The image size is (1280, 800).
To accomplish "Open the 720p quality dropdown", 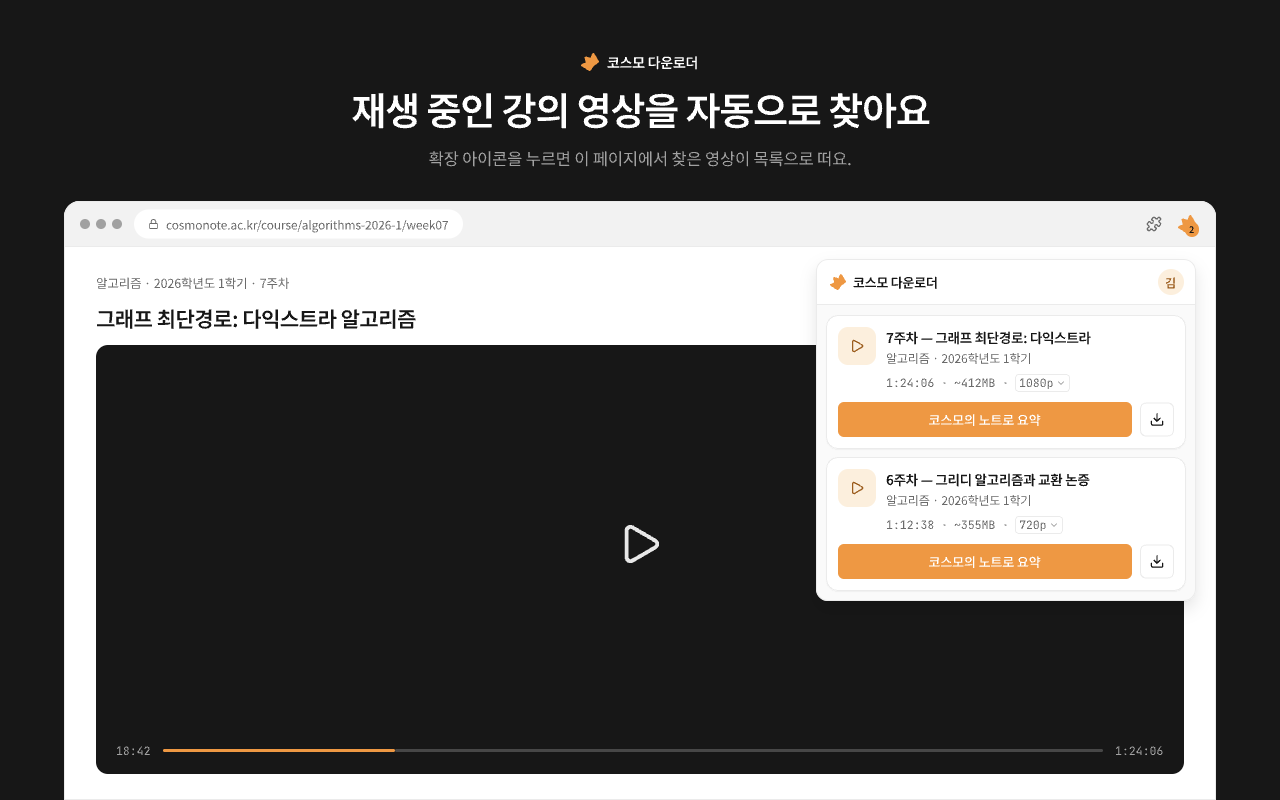I will (x=1039, y=525).
